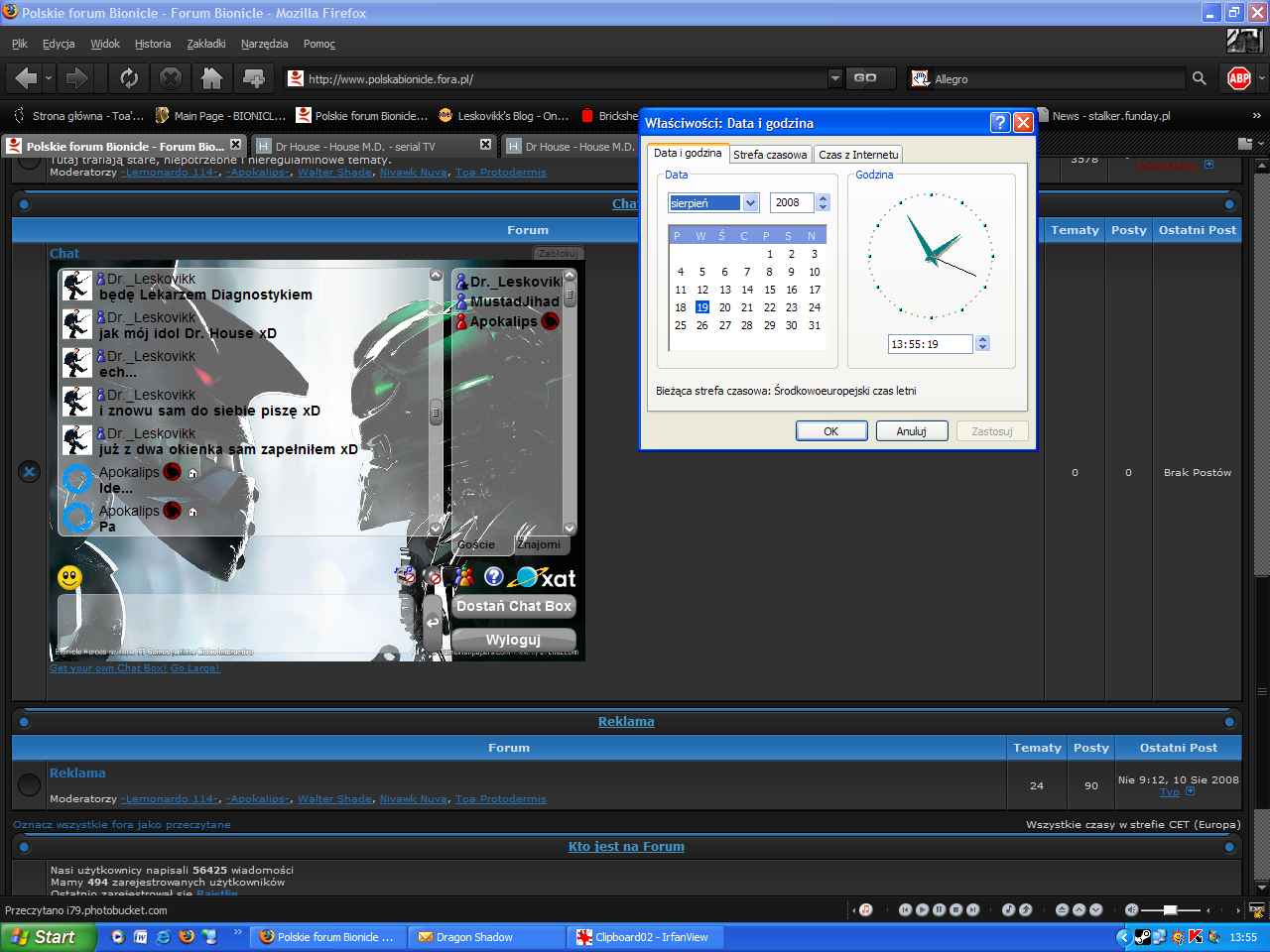Open the Edycja menu

pyautogui.click(x=59, y=44)
